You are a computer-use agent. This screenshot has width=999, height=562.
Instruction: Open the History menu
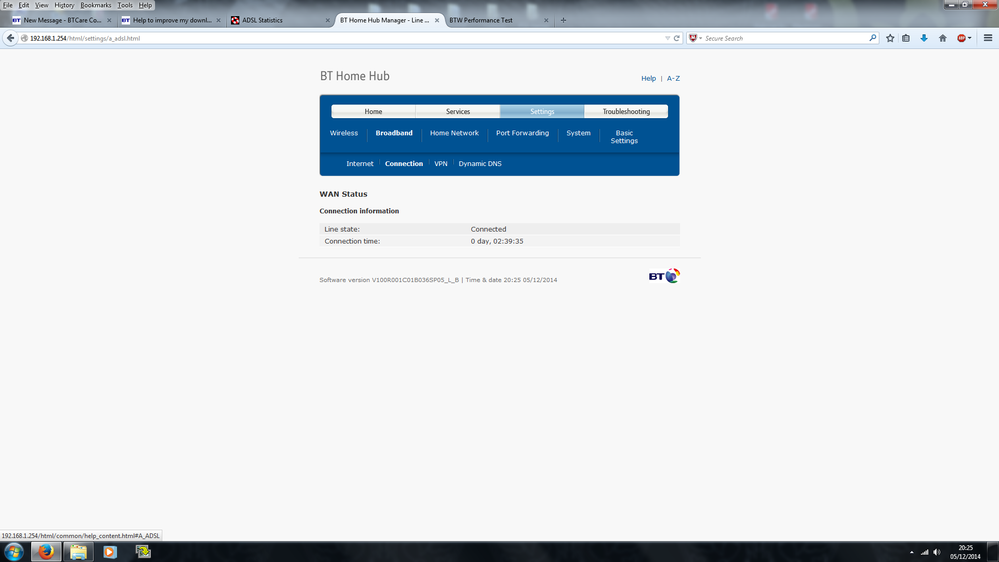64,5
